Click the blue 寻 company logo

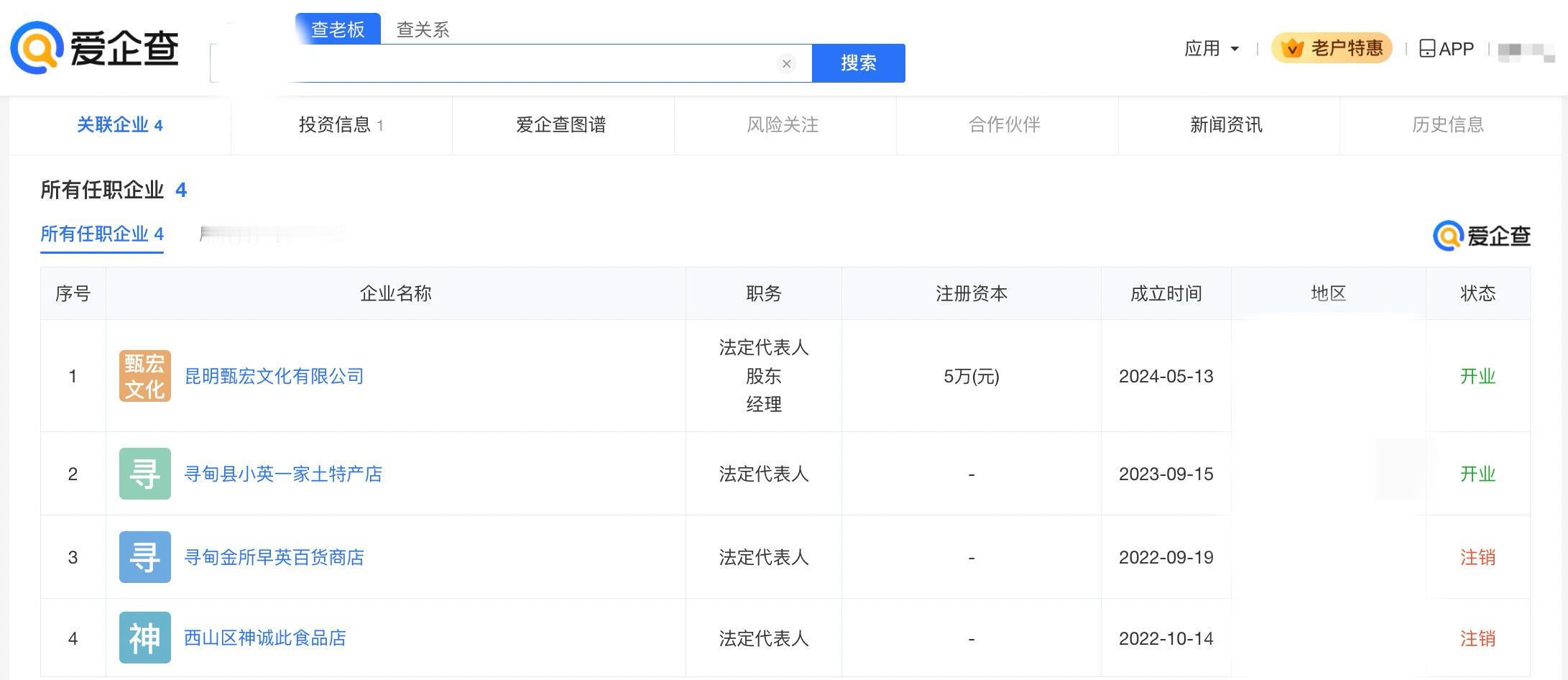(x=145, y=557)
